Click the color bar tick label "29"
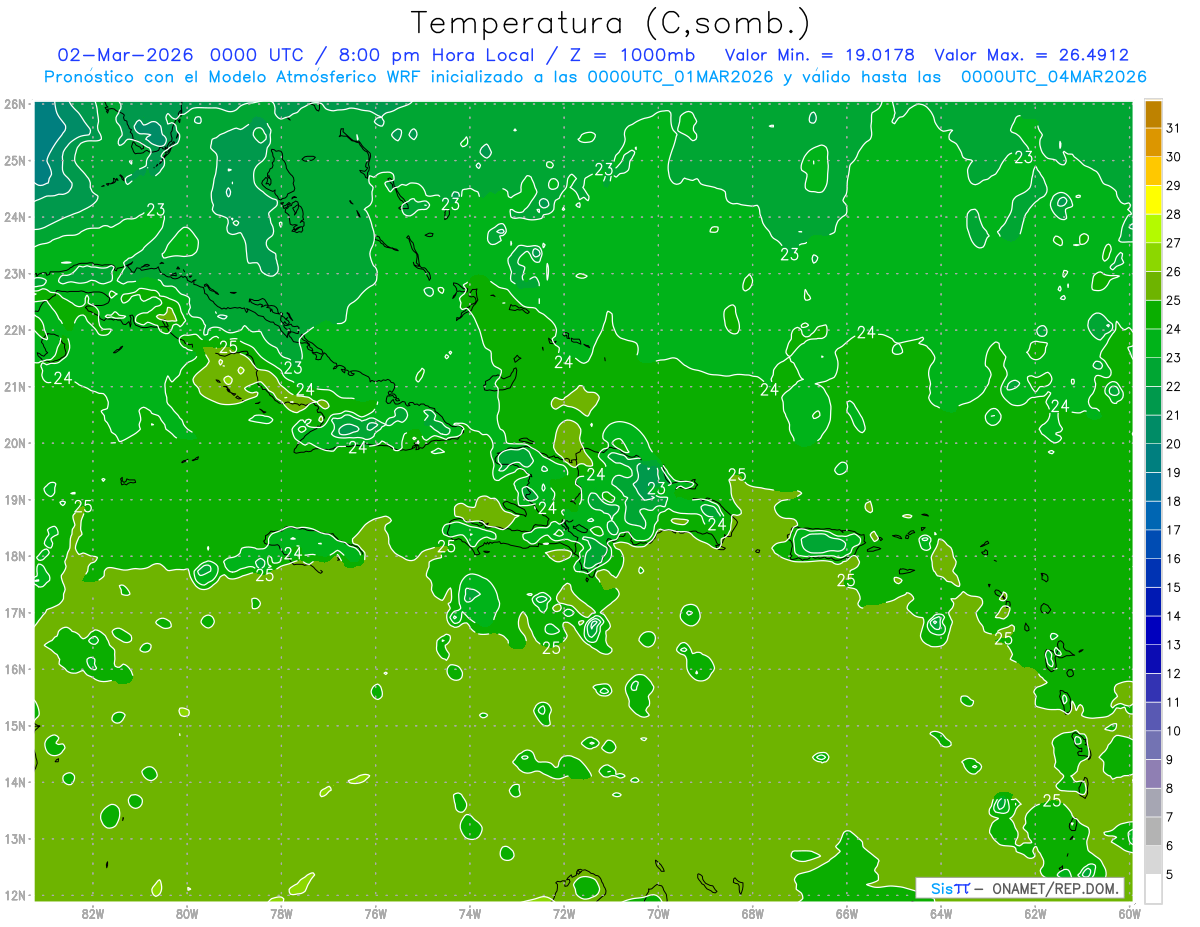This screenshot has width=1200, height=927. [x=1174, y=186]
